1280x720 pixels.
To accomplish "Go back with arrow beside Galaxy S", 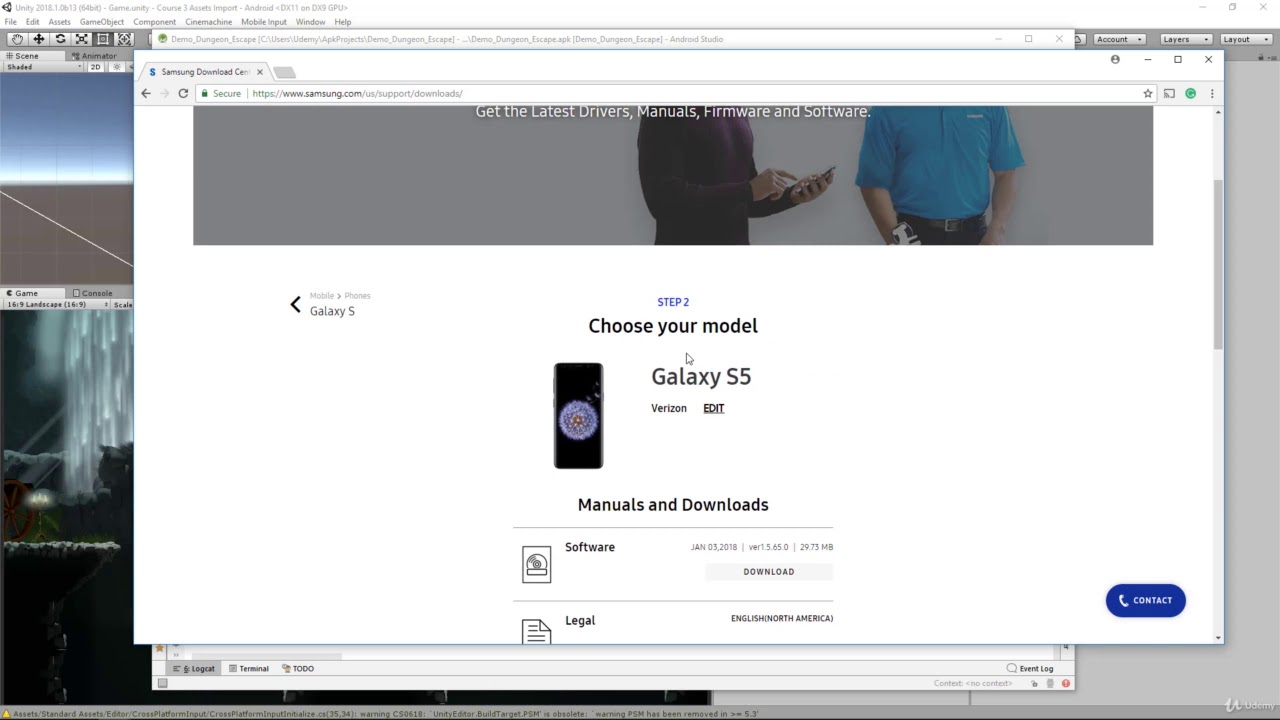I will pos(295,304).
